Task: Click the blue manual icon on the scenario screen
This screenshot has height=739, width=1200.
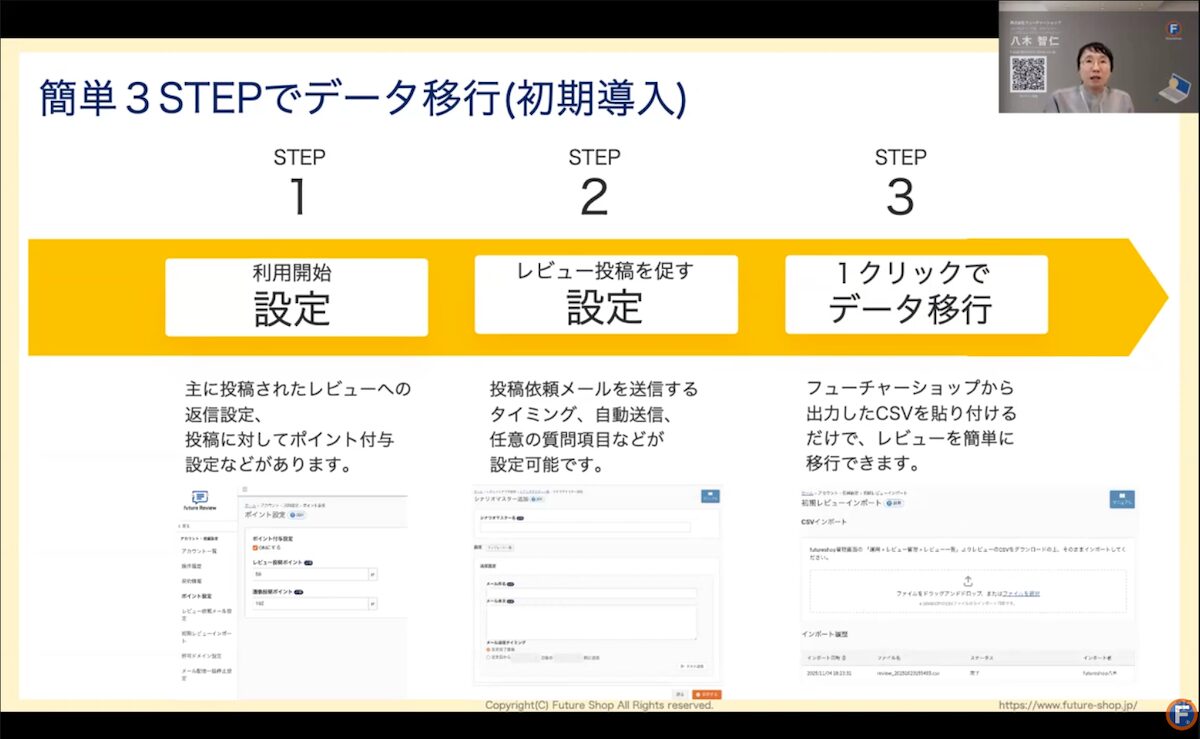Action: (x=710, y=496)
